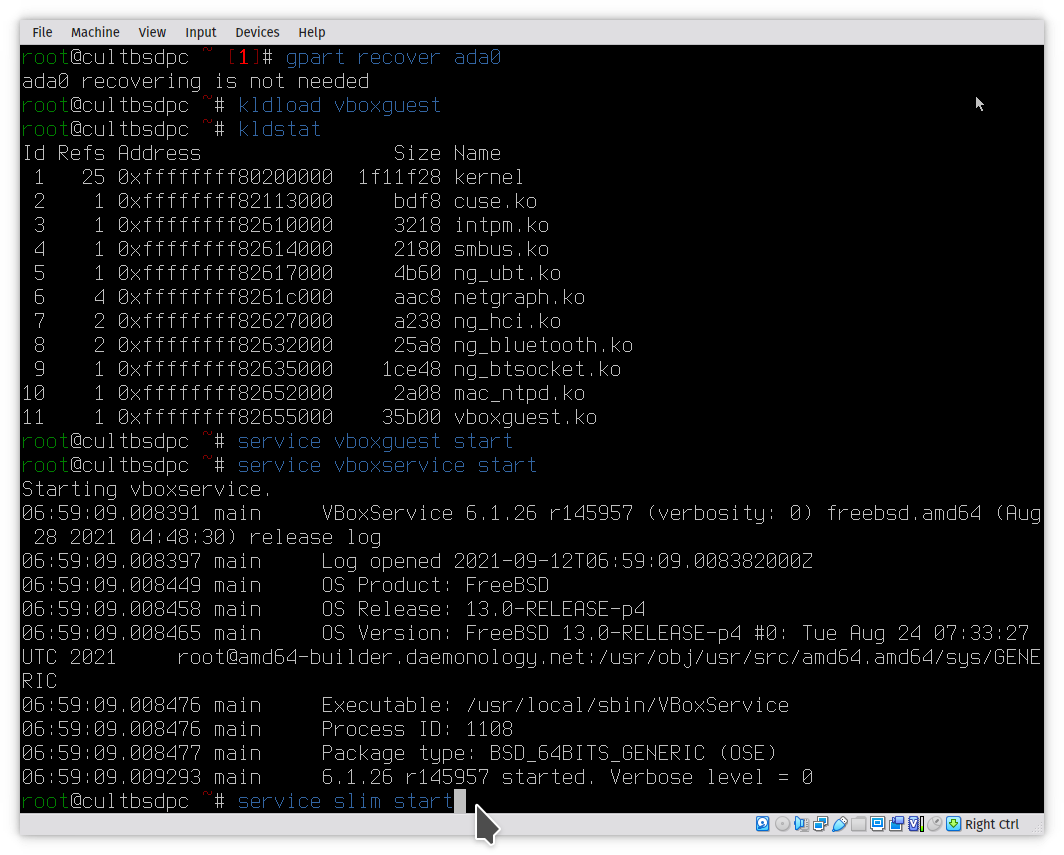Expand the View menu
Viewport: 1064px width, 855px height.
[152, 33]
